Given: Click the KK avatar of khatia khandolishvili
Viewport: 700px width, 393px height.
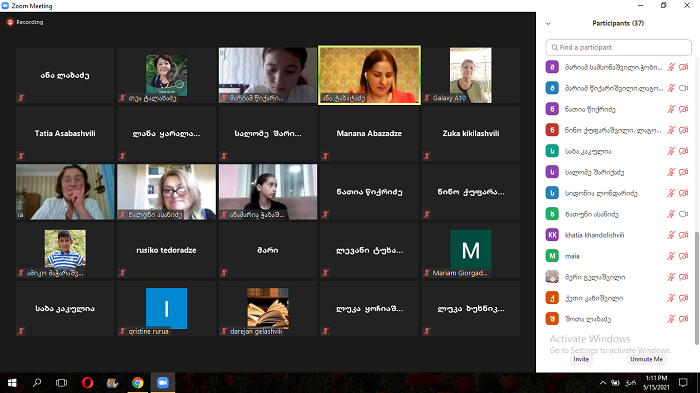Looking at the screenshot, I should 552,235.
